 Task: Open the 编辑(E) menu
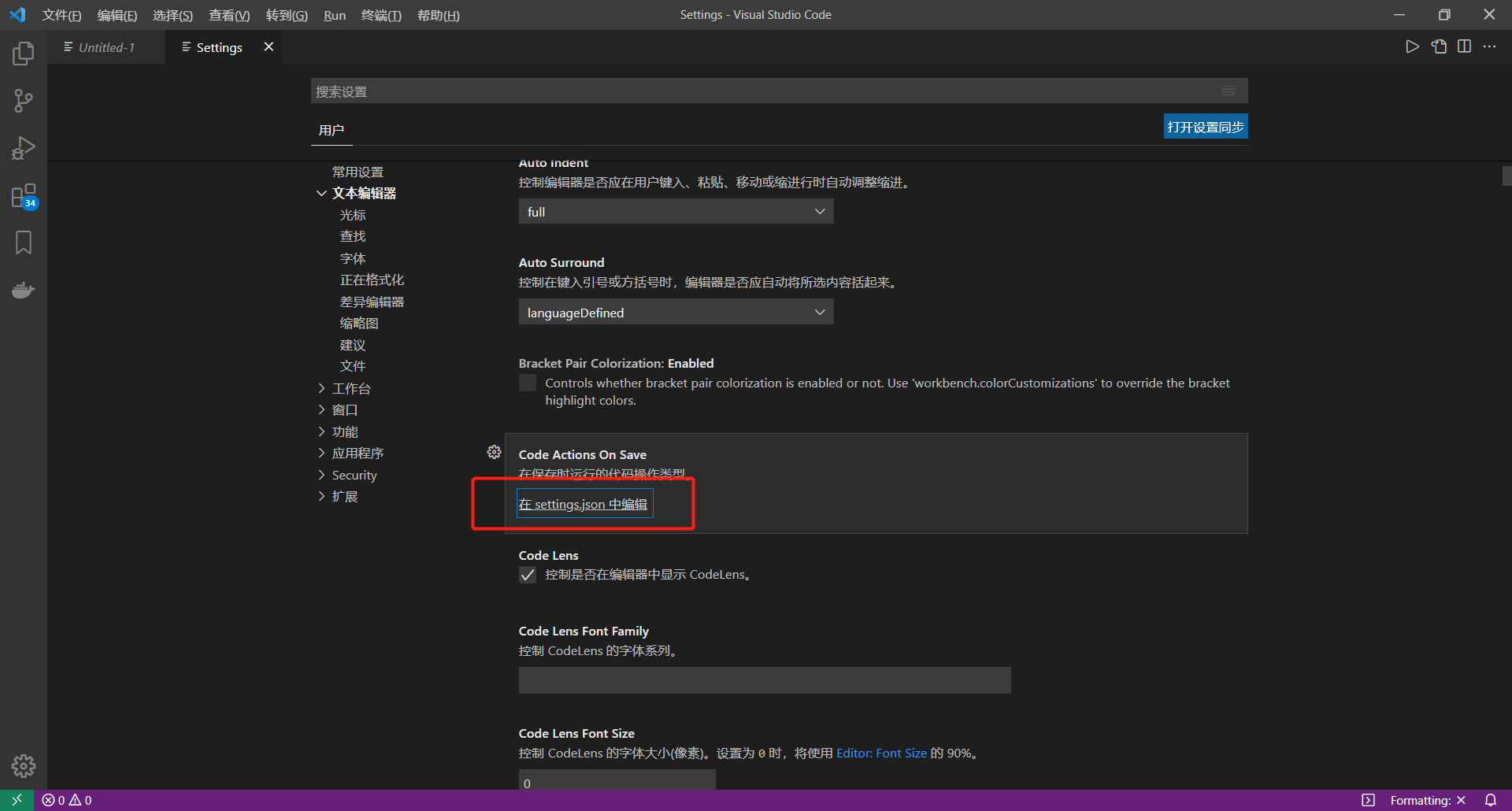click(117, 15)
